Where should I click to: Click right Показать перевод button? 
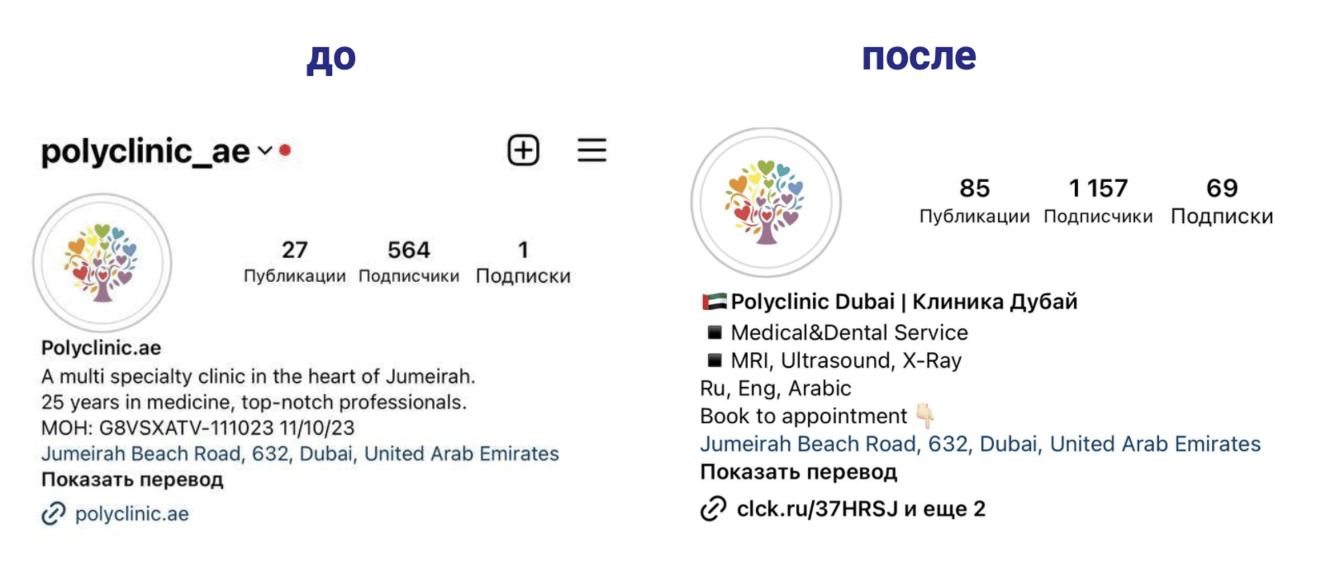798,472
